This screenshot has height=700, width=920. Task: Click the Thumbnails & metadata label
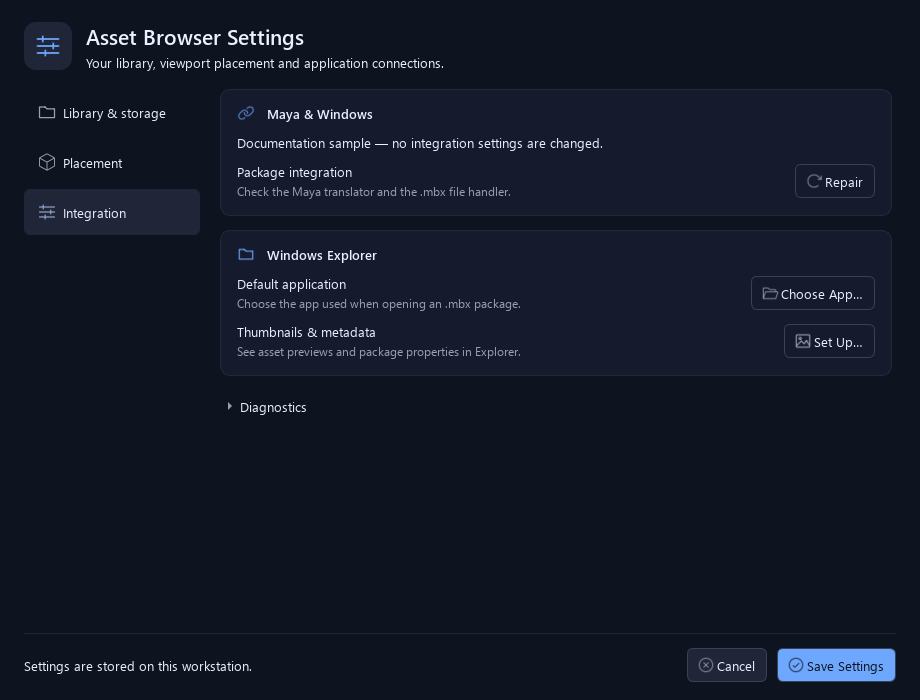coord(306,333)
